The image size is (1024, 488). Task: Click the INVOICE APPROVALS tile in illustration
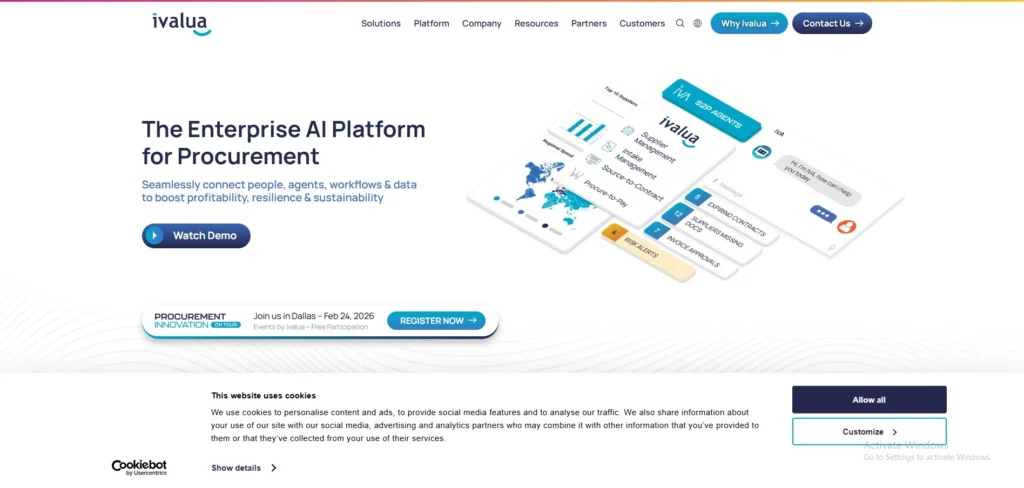click(690, 252)
